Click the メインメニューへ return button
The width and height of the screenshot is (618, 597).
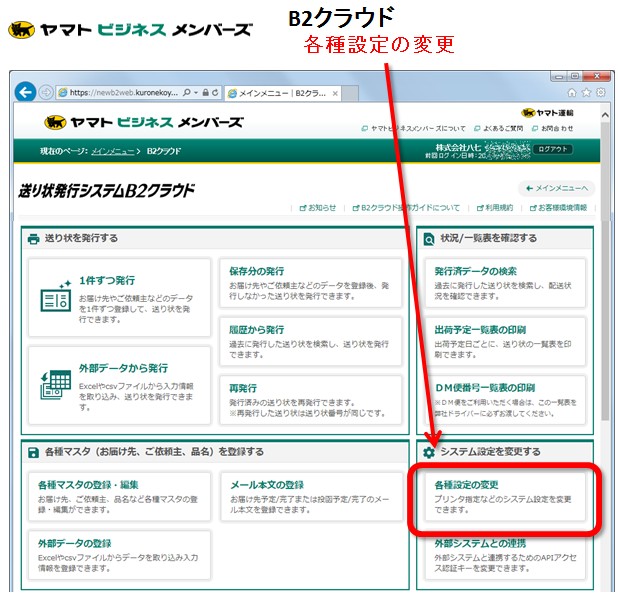point(556,188)
